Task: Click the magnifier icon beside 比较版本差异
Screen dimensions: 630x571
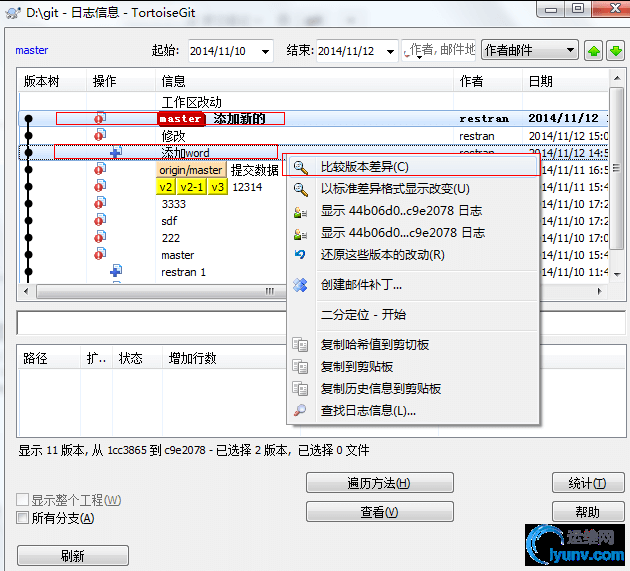Action: (x=301, y=167)
